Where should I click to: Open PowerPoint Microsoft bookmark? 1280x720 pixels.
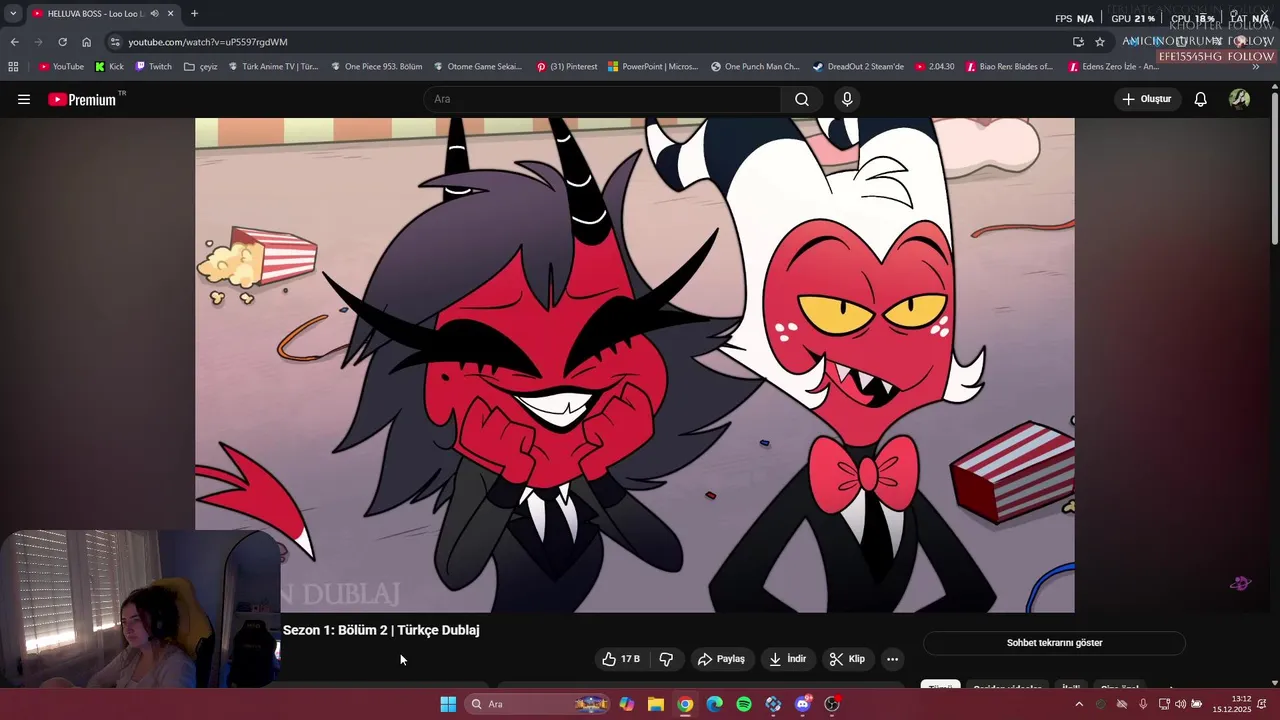[652, 67]
